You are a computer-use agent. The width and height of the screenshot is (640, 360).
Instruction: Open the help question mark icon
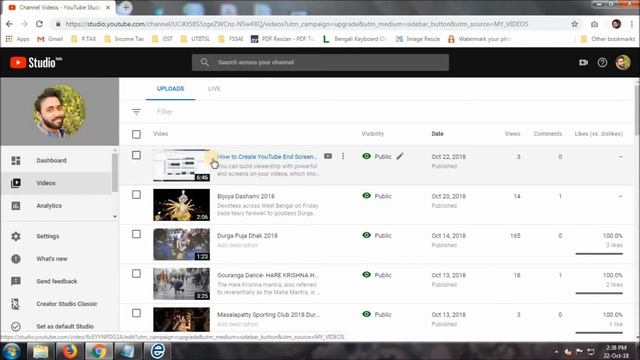pyautogui.click(x=602, y=62)
